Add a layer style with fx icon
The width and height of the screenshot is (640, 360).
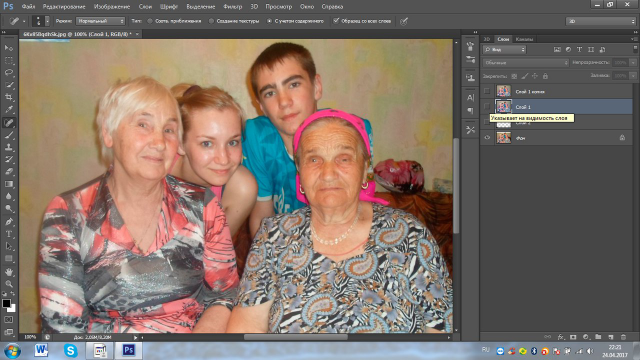pos(560,337)
